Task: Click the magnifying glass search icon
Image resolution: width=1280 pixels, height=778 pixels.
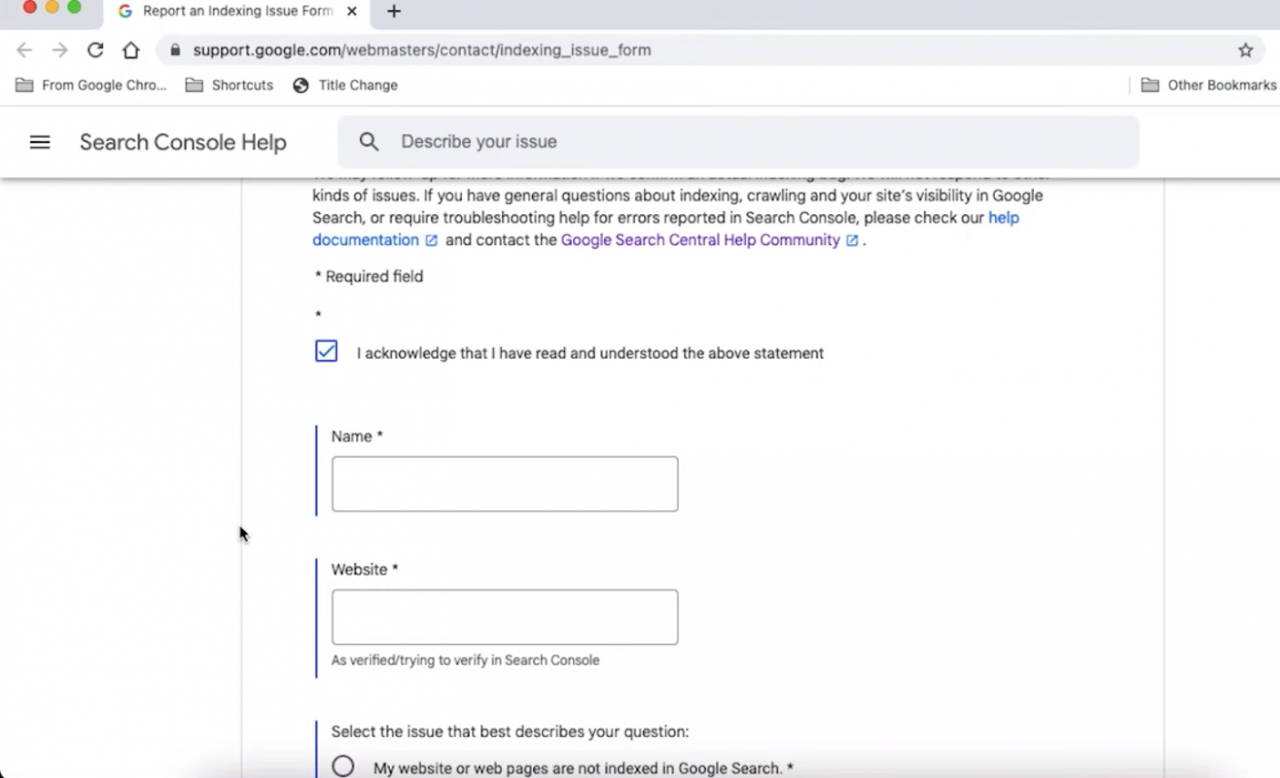Action: (x=369, y=142)
